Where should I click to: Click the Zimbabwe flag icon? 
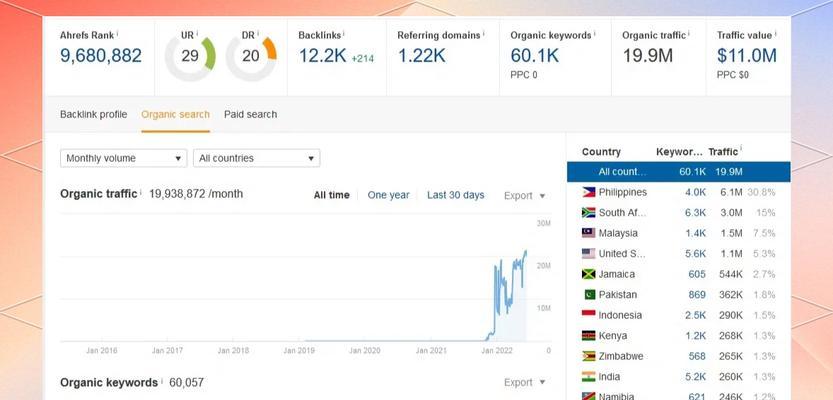click(x=588, y=356)
